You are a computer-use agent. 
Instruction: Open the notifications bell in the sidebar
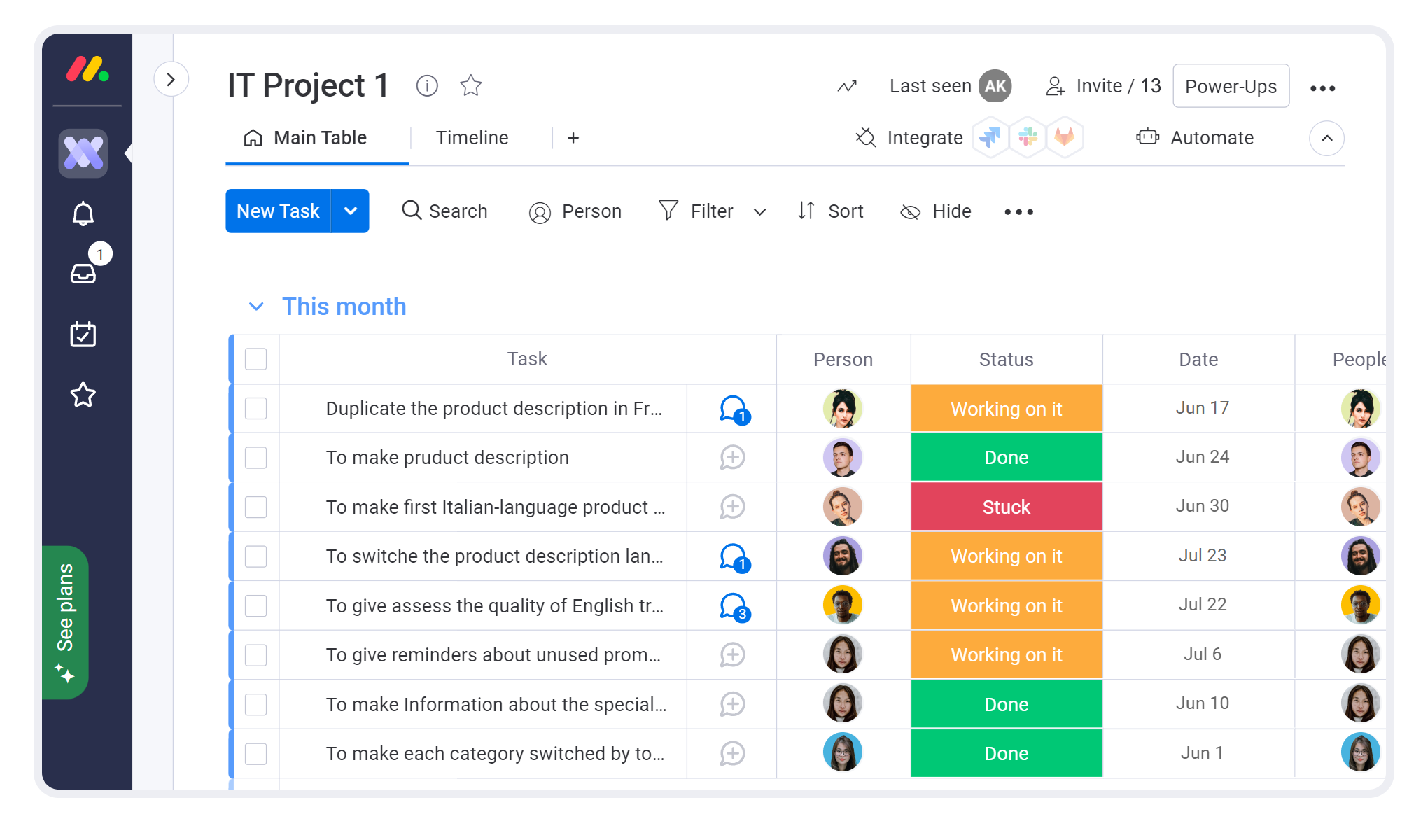coord(83,213)
